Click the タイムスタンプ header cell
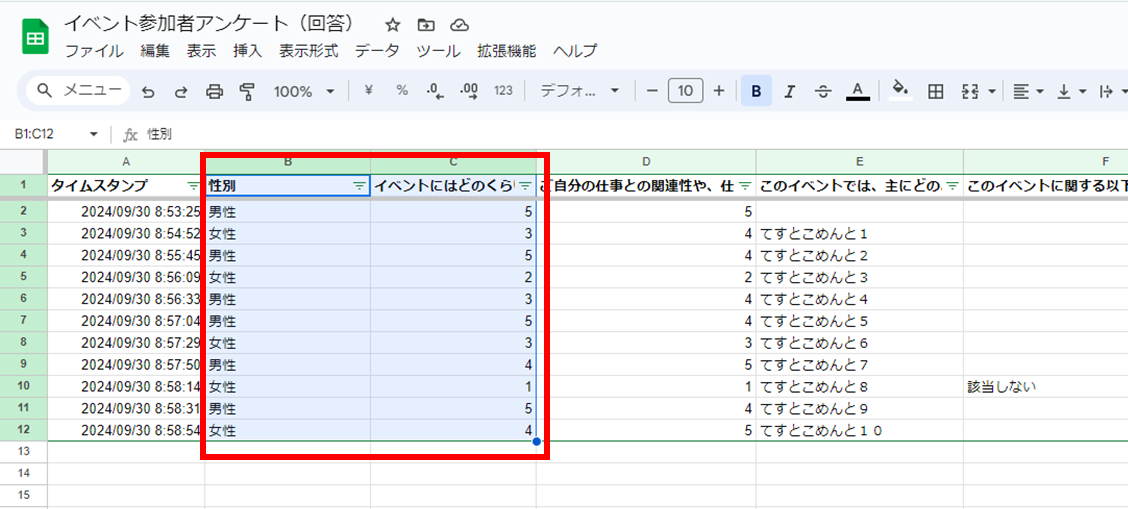This screenshot has width=1128, height=509. [127, 185]
